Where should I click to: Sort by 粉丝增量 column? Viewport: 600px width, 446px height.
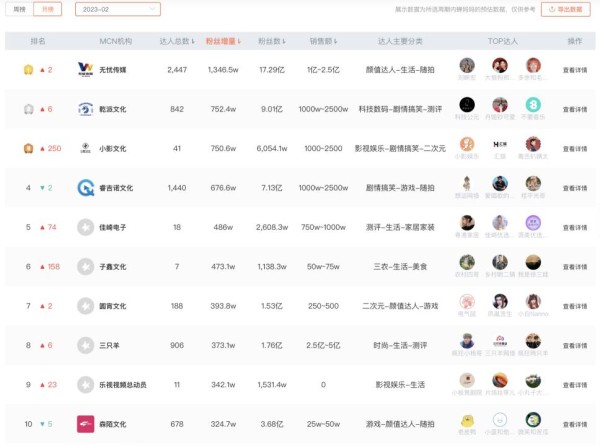coord(224,42)
